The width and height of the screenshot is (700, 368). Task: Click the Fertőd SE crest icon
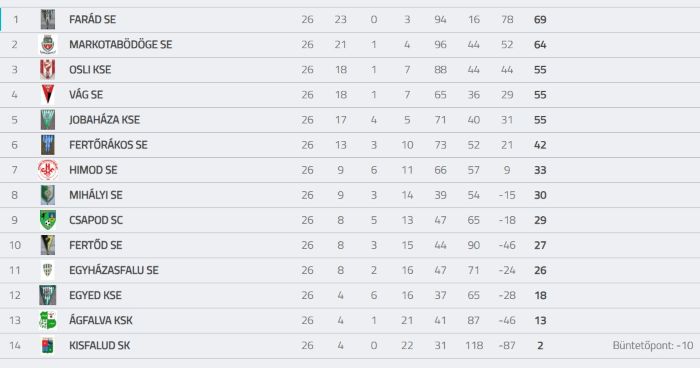pyautogui.click(x=48, y=245)
